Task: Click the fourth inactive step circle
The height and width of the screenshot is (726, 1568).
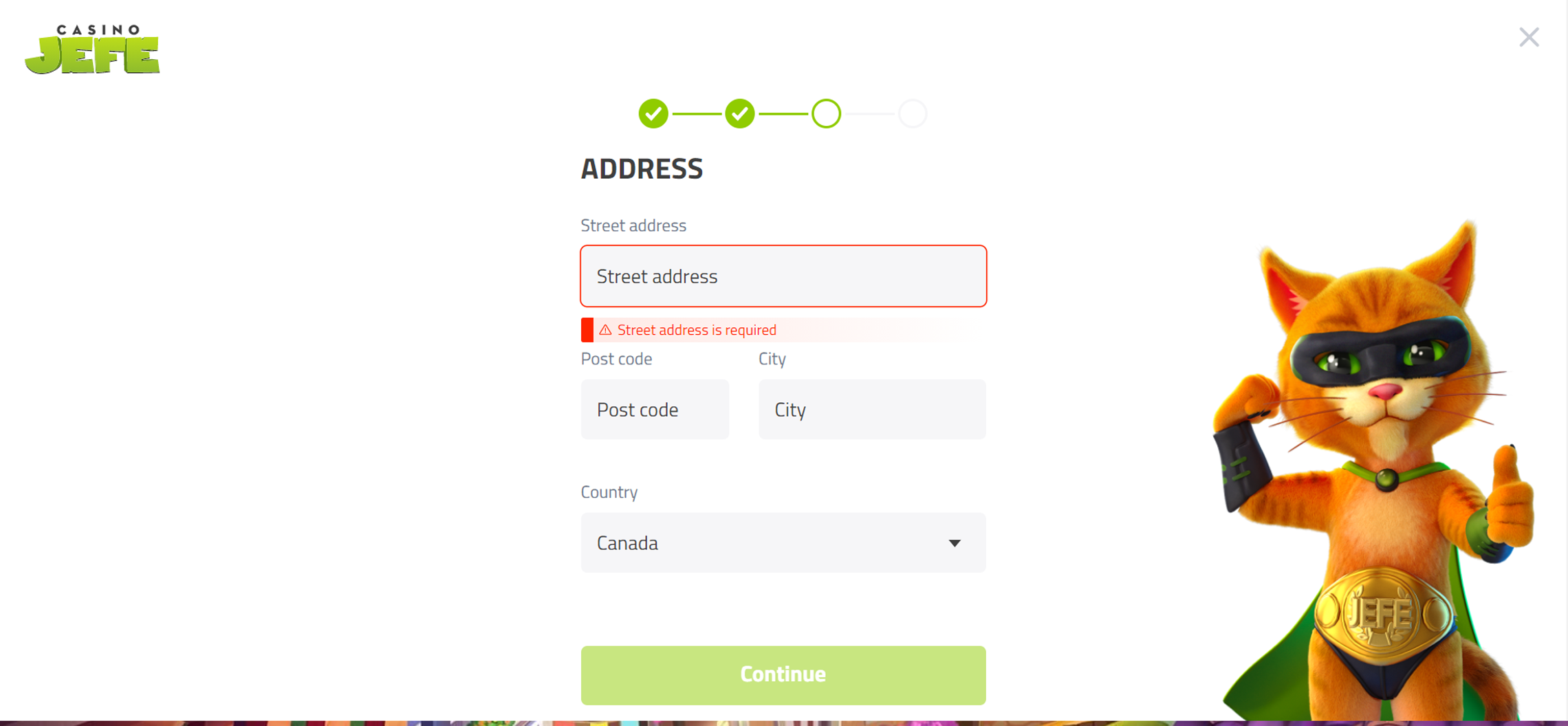Action: 913,113
